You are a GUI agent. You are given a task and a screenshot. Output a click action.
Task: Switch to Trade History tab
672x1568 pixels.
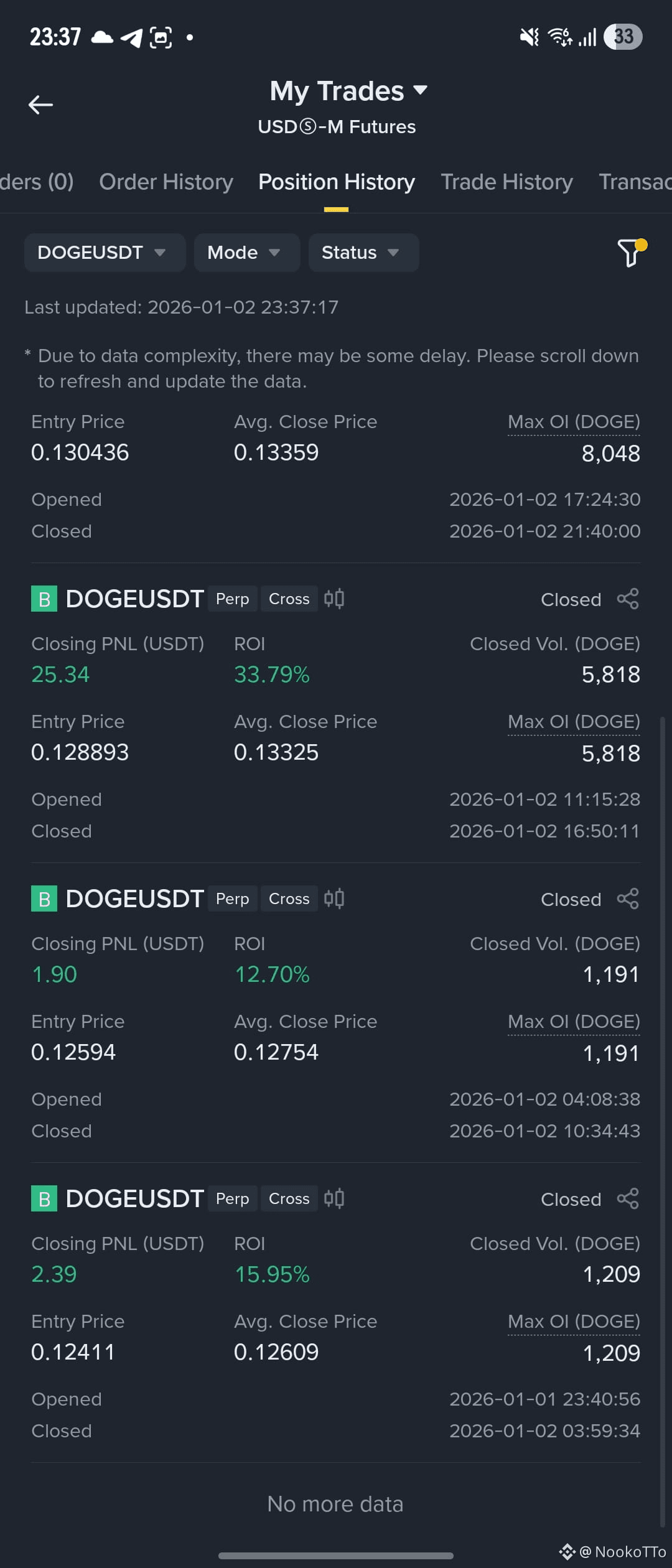(x=507, y=182)
